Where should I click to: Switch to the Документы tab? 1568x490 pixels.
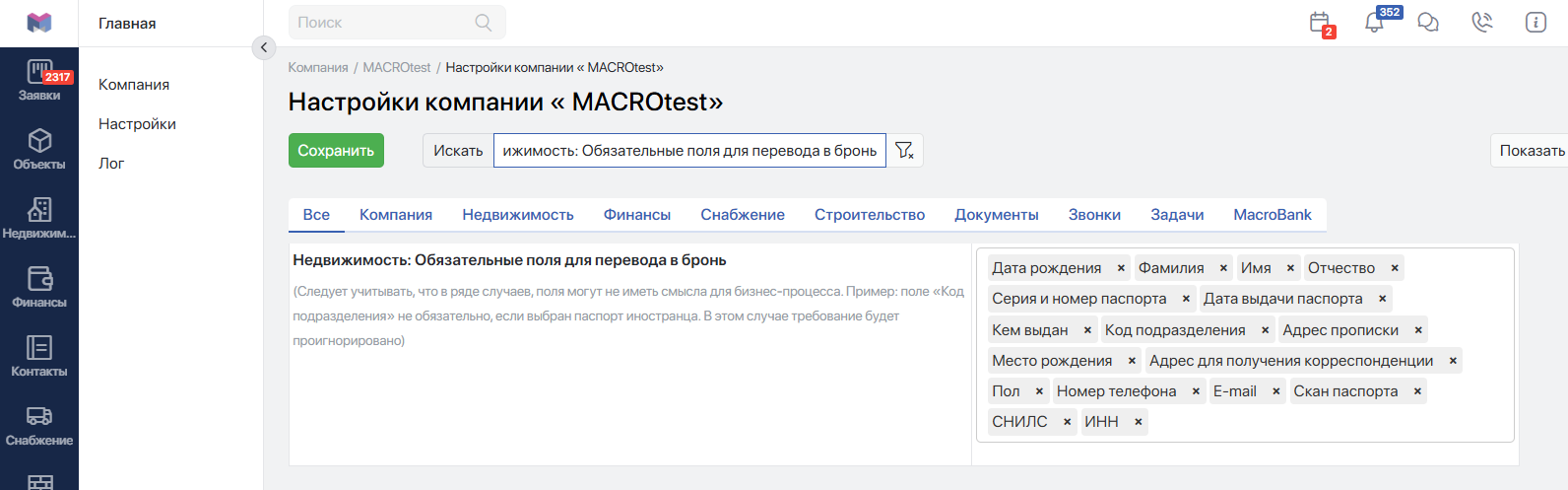tap(997, 215)
